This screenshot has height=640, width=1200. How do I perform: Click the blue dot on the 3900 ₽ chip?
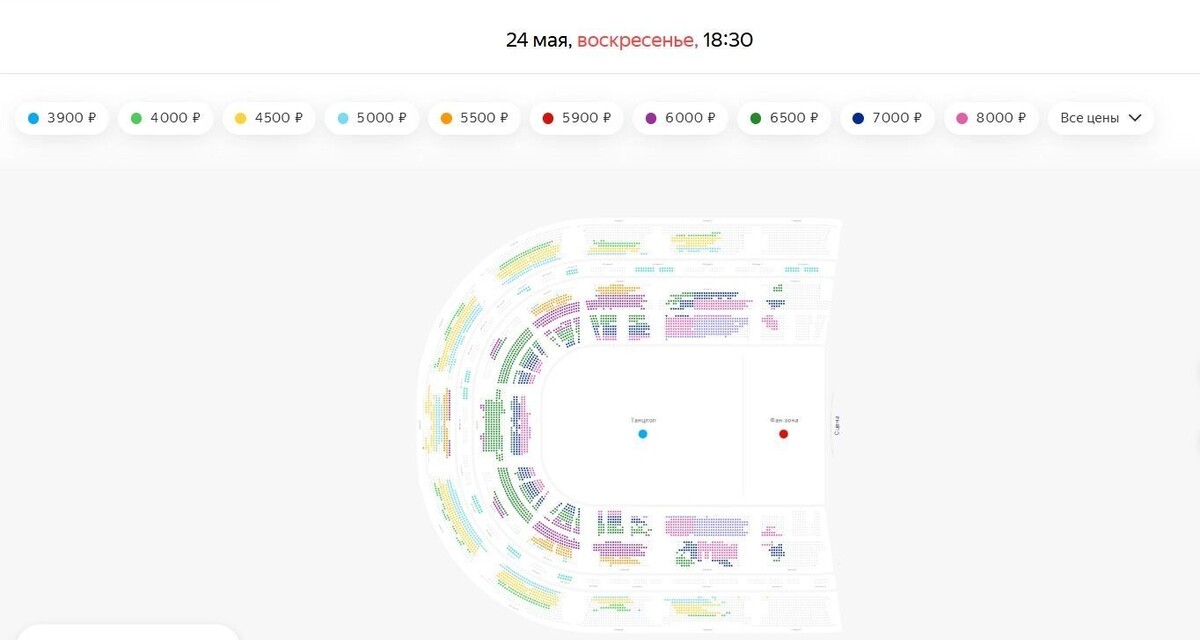coord(36,117)
